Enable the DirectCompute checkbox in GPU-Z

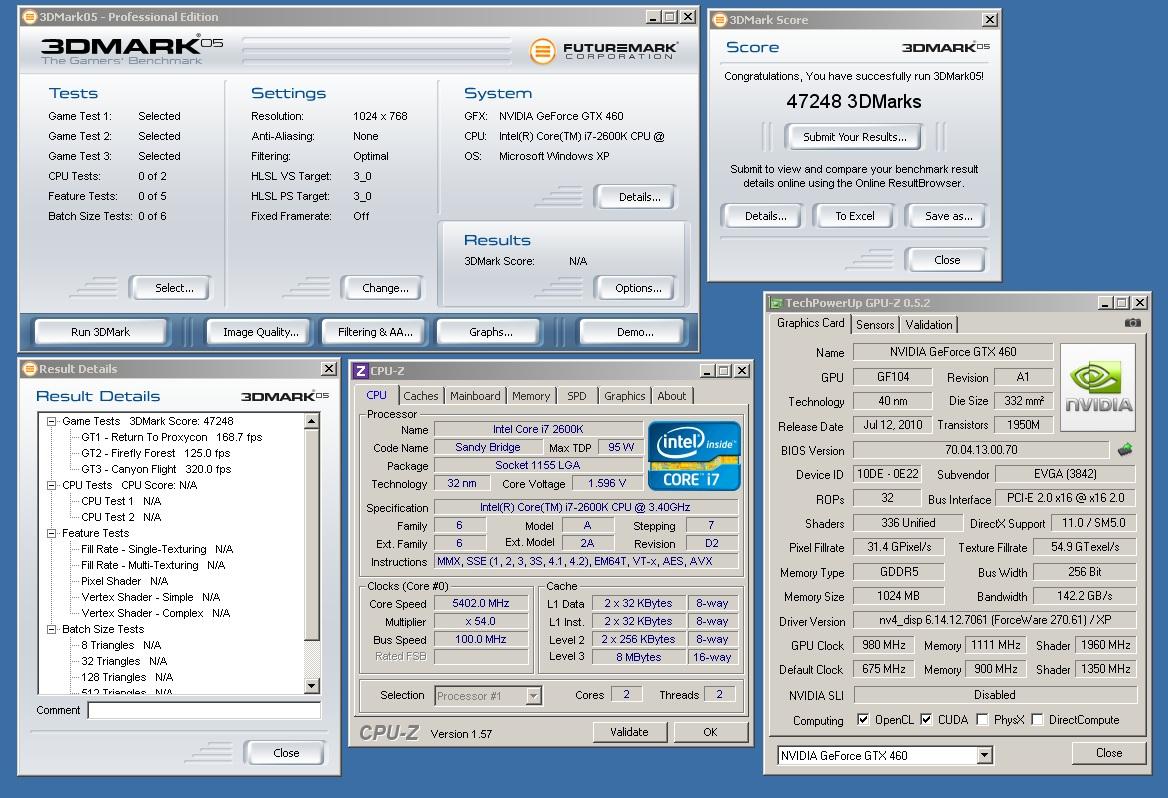point(1037,720)
